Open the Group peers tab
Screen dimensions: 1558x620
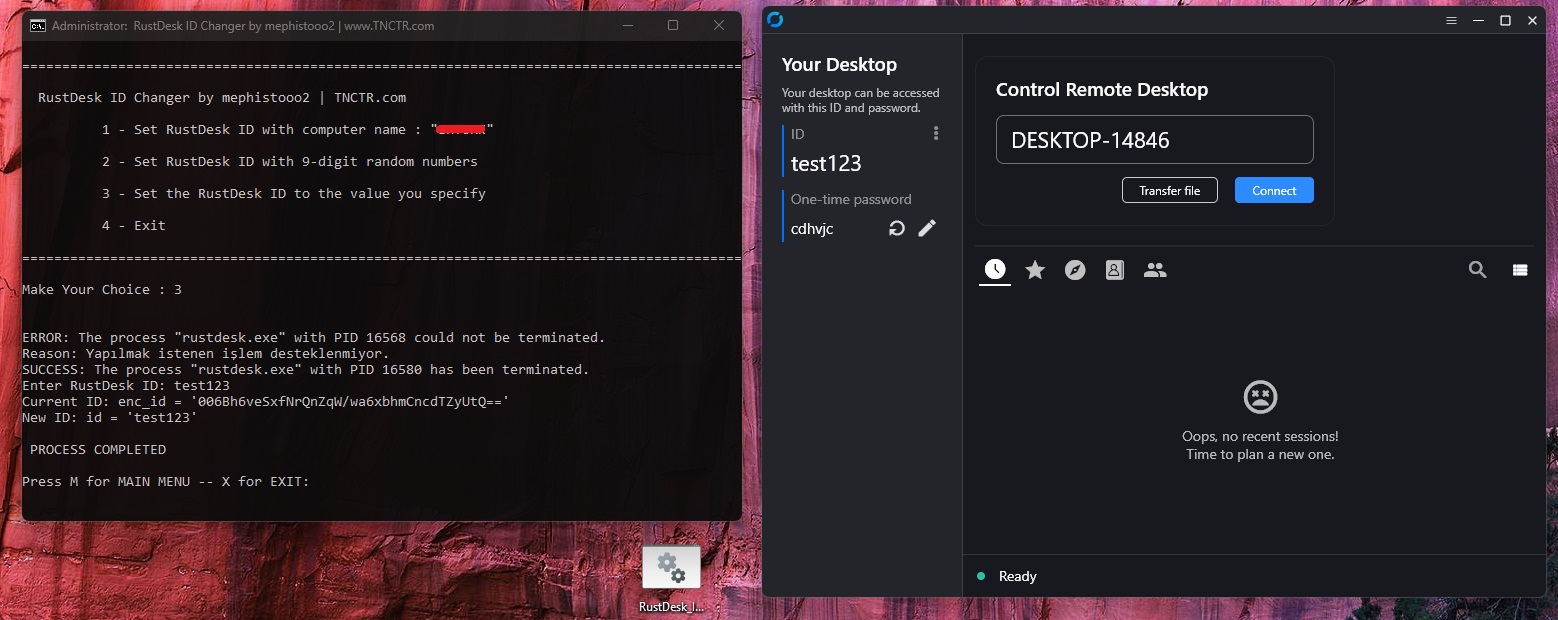(1155, 270)
